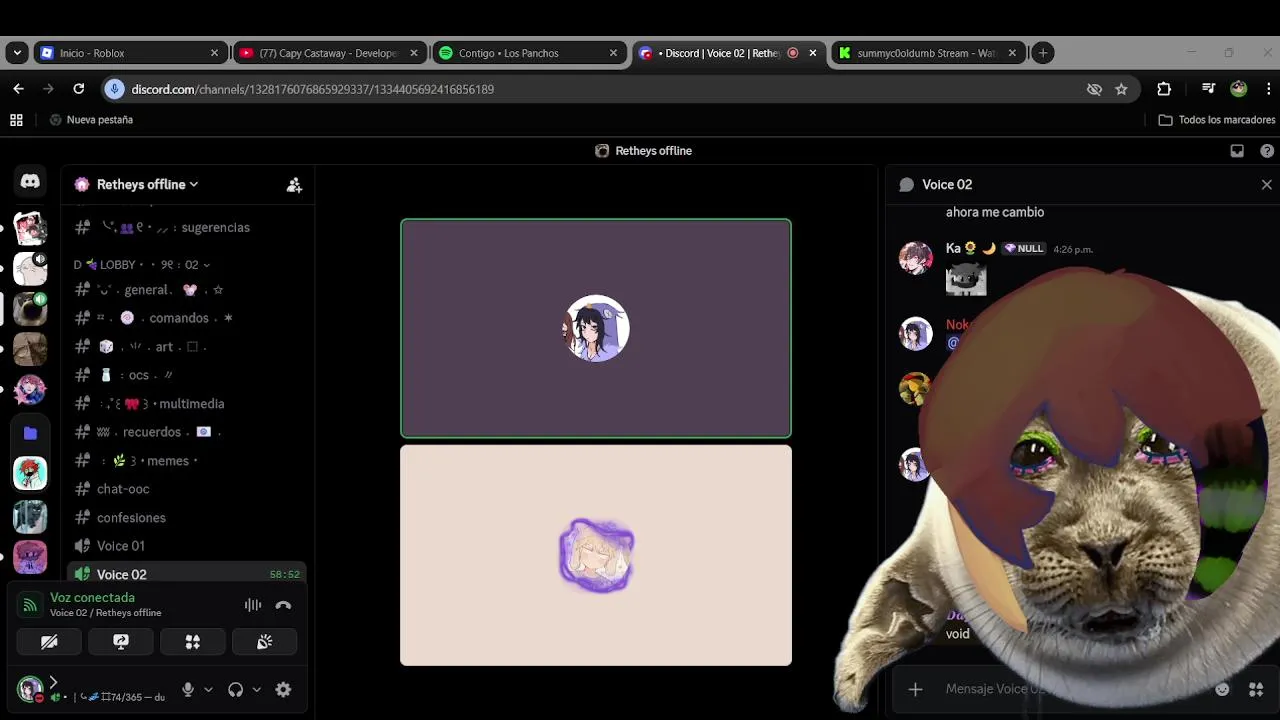Image resolution: width=1280 pixels, height=720 pixels.
Task: Click the Voice 02 chat bubble icon
Action: pos(906,185)
